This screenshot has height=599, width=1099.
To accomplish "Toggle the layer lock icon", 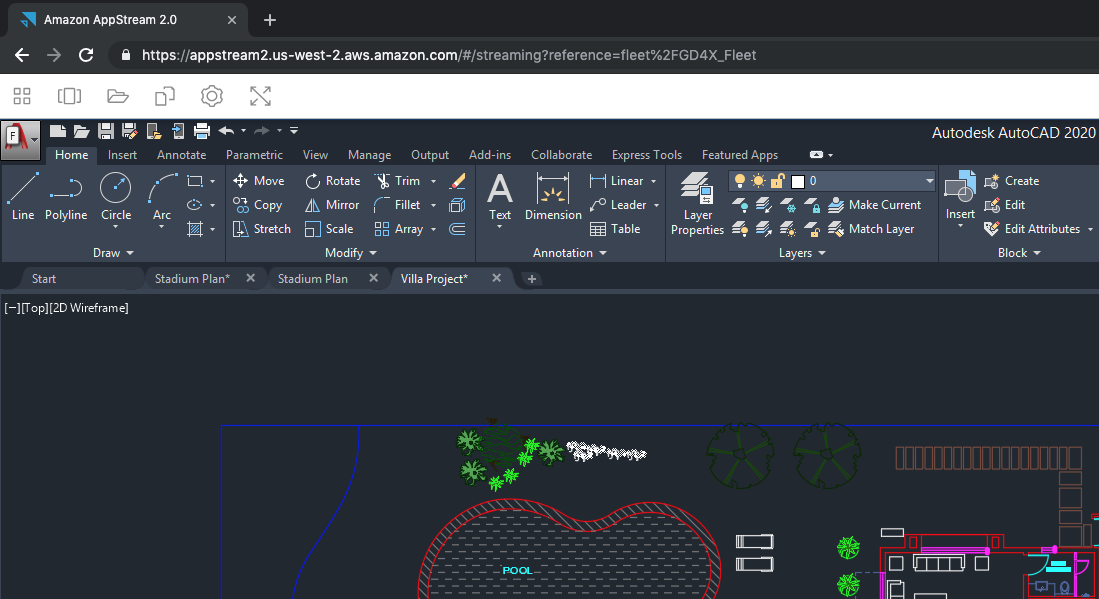I will (x=777, y=181).
